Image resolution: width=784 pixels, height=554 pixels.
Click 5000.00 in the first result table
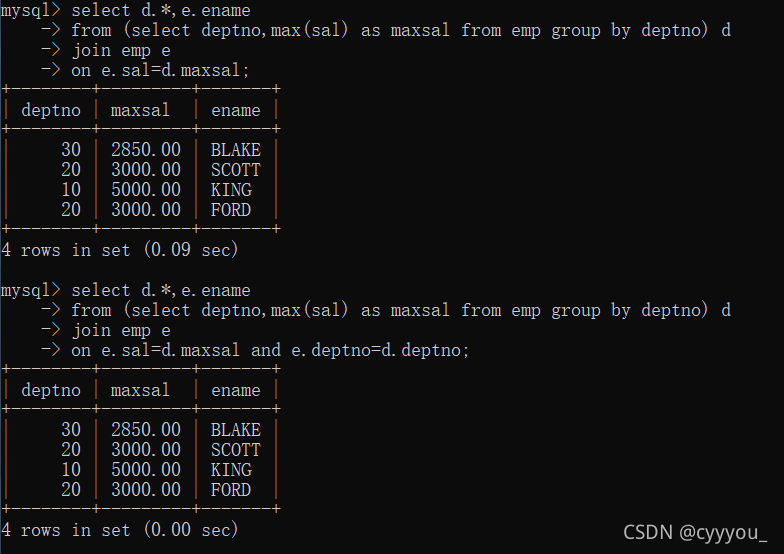[146, 190]
